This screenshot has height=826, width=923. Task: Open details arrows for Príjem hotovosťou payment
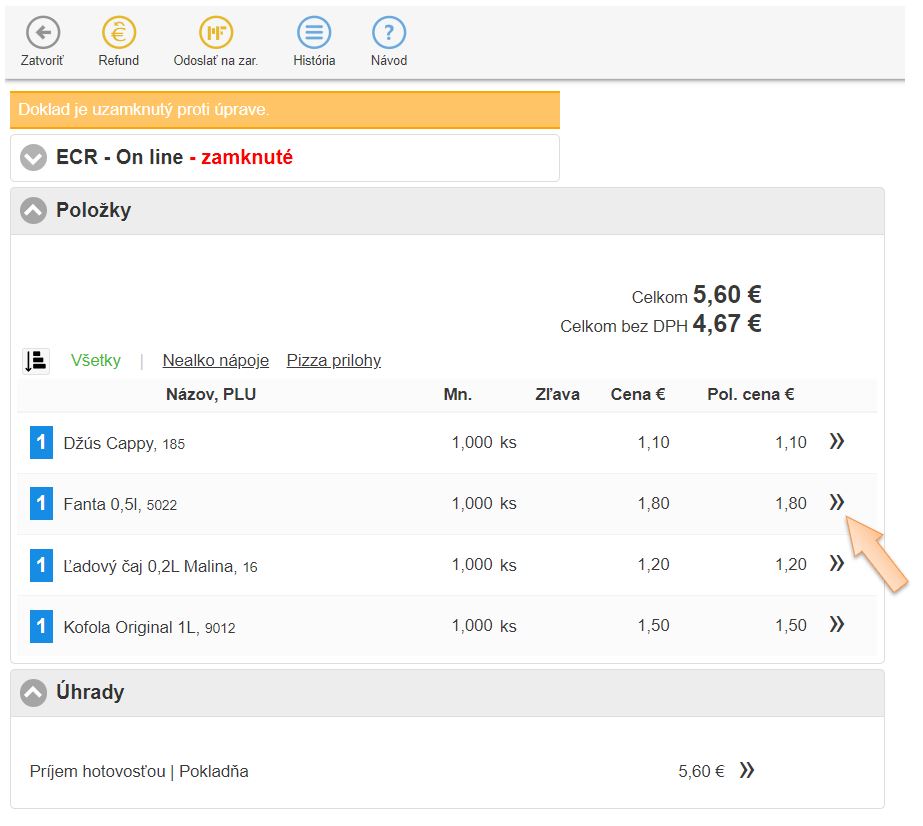[746, 770]
